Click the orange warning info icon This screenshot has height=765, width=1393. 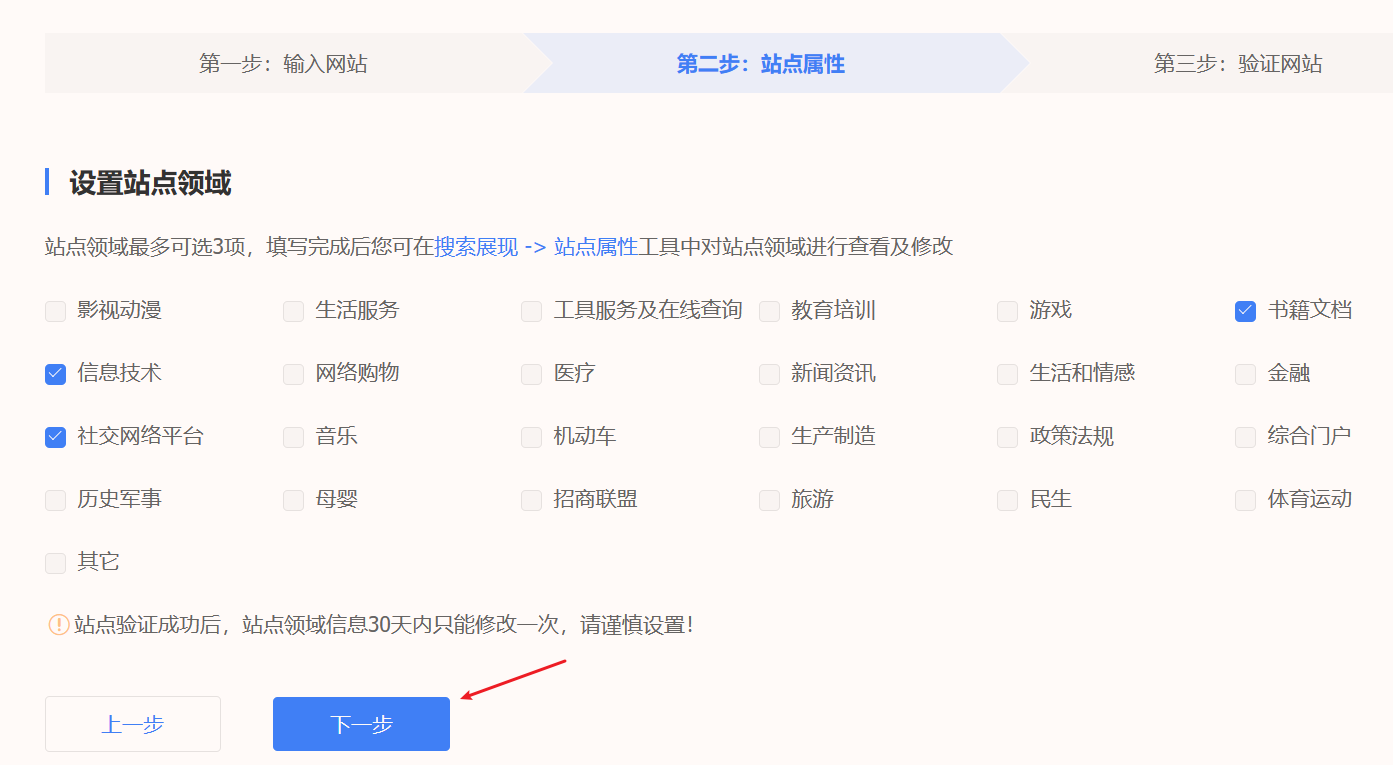pos(59,625)
